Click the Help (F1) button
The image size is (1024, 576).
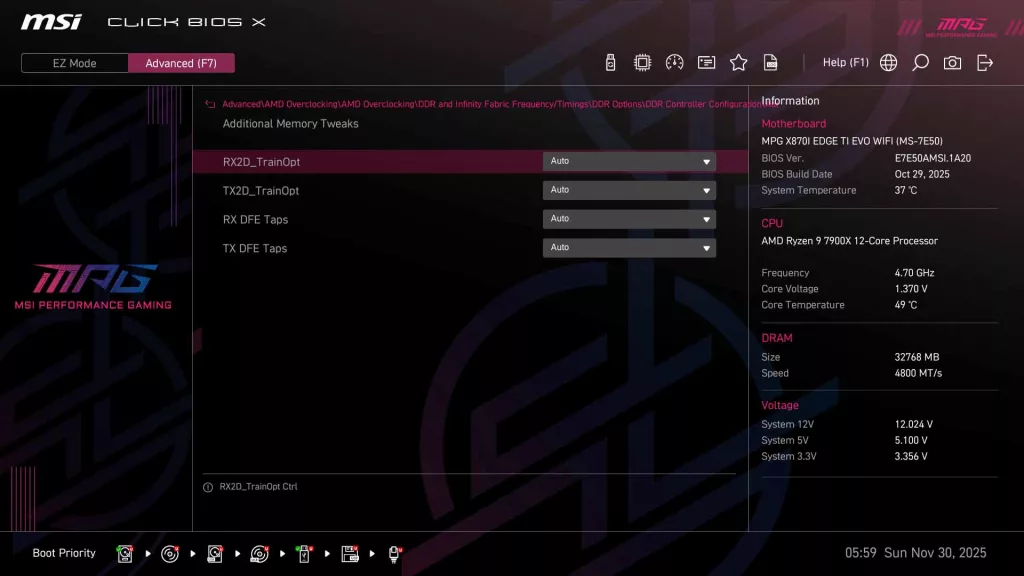tap(845, 61)
